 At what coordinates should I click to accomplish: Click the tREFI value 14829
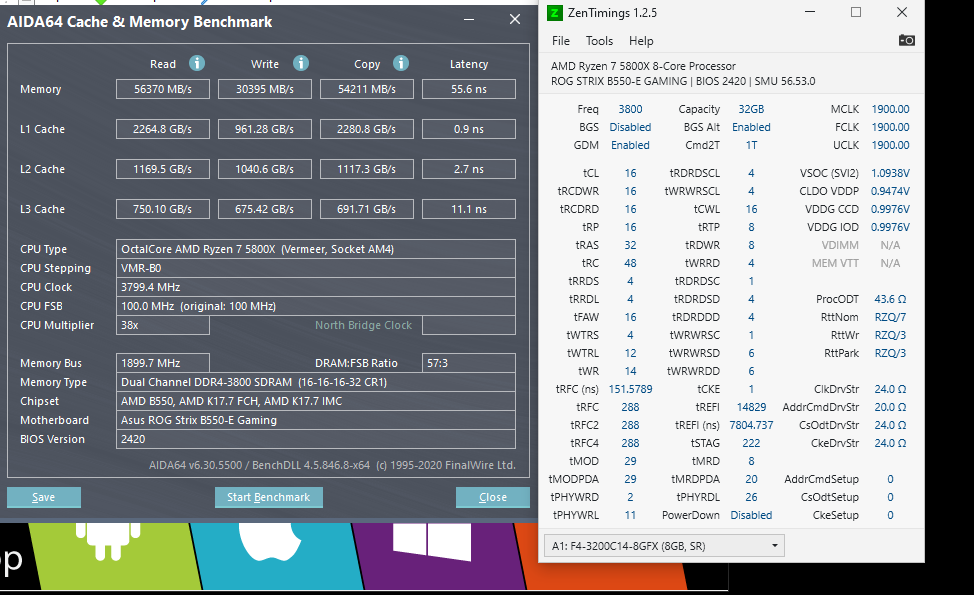coord(751,407)
